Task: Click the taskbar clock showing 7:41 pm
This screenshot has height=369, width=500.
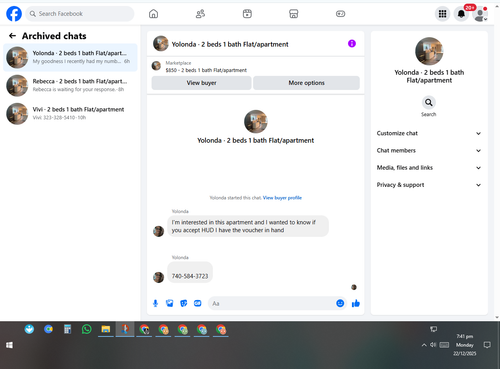Action: (465, 345)
